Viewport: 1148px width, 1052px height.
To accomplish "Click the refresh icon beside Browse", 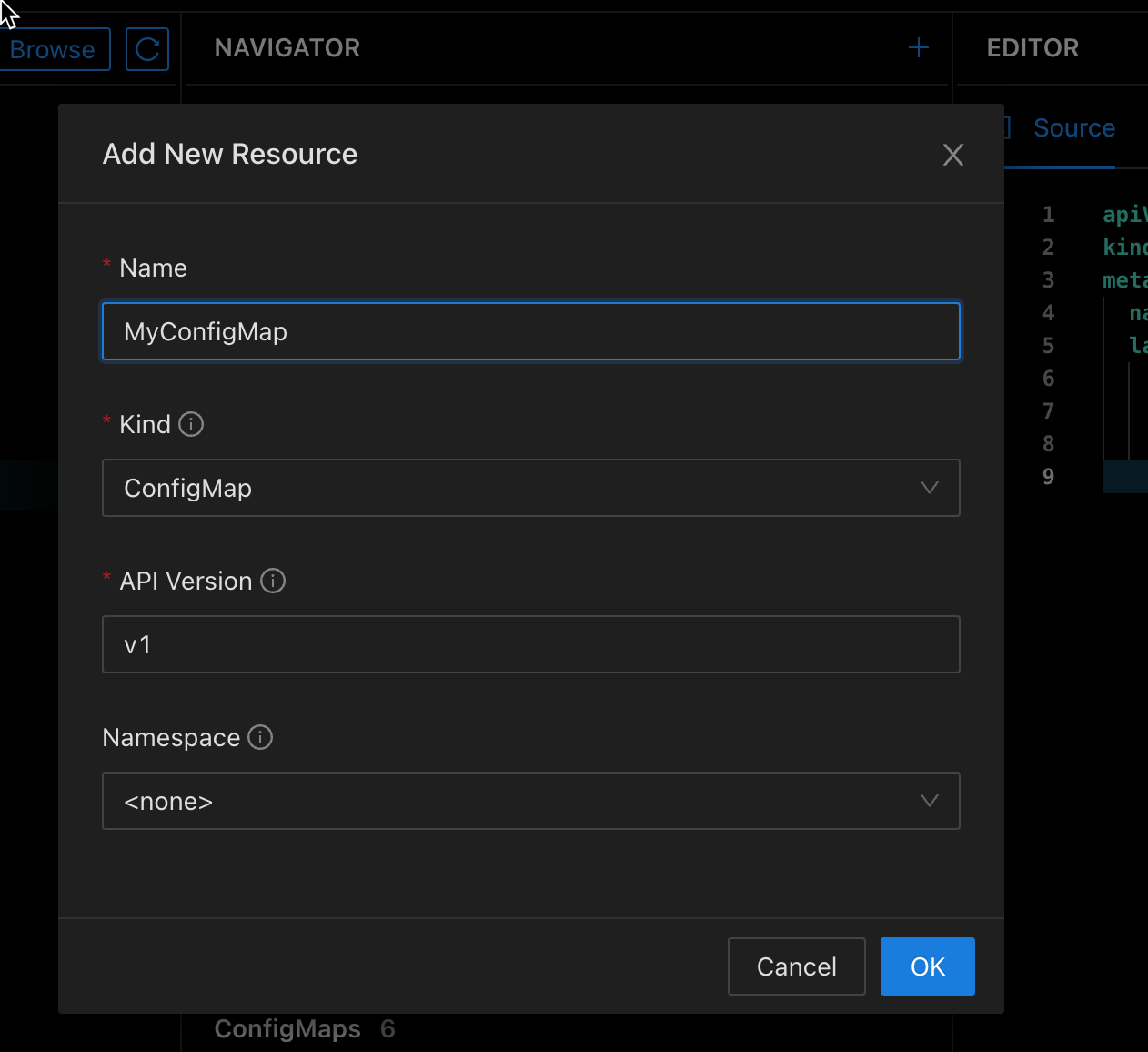I will (147, 49).
